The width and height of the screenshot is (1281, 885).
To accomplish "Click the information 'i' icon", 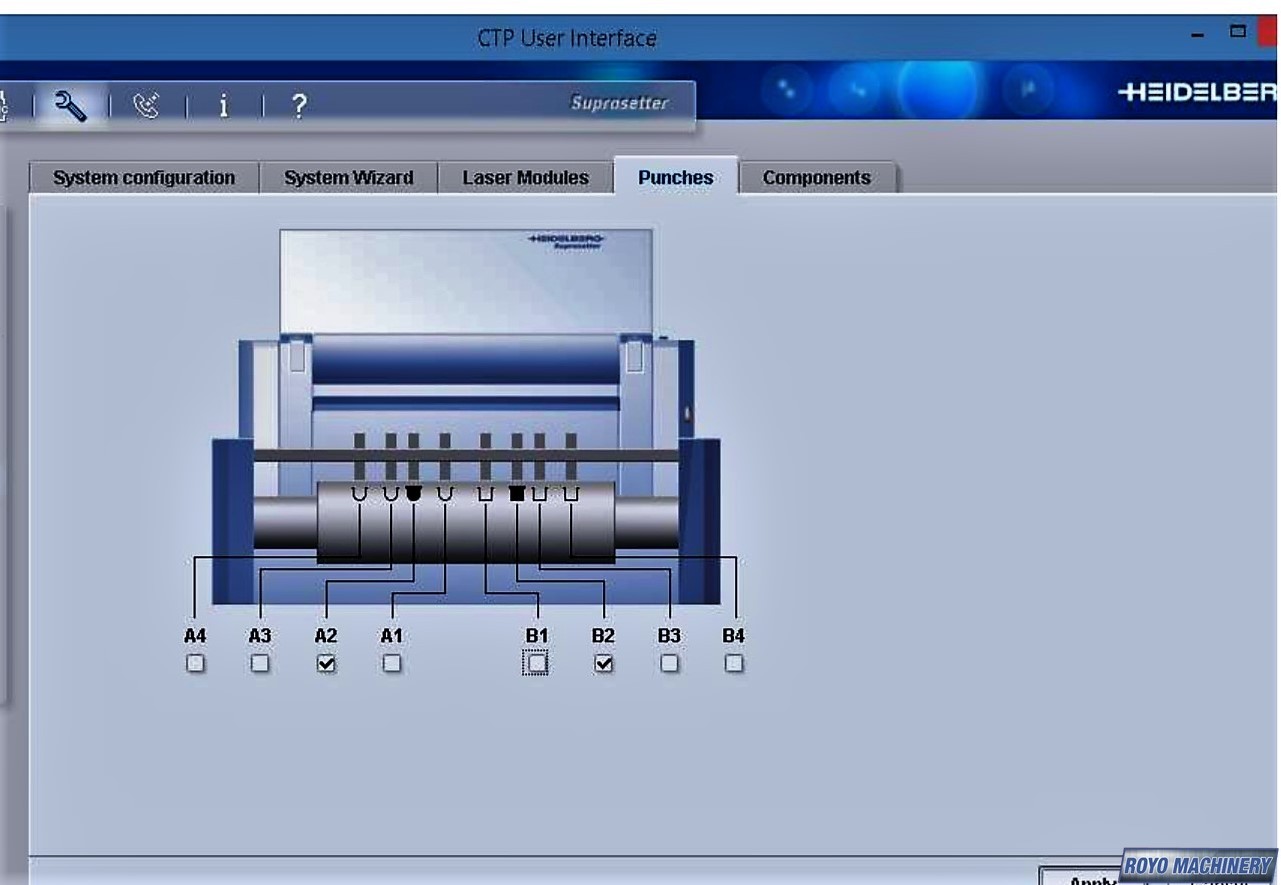I will (223, 105).
